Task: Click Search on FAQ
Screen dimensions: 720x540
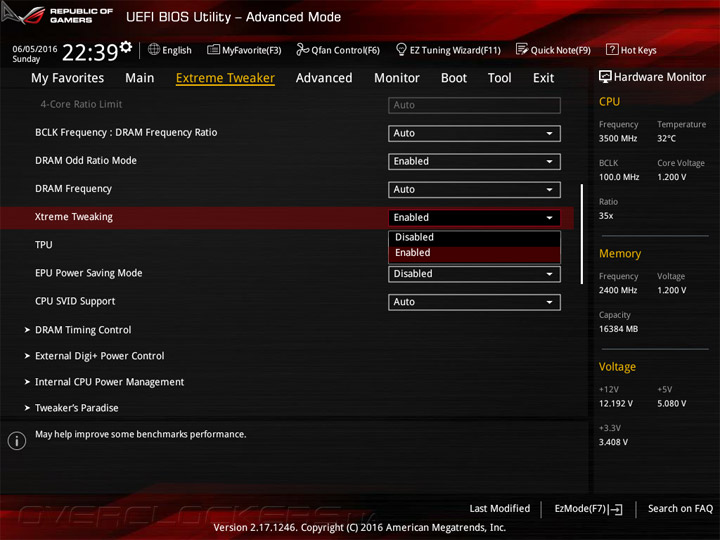Action: 680,509
